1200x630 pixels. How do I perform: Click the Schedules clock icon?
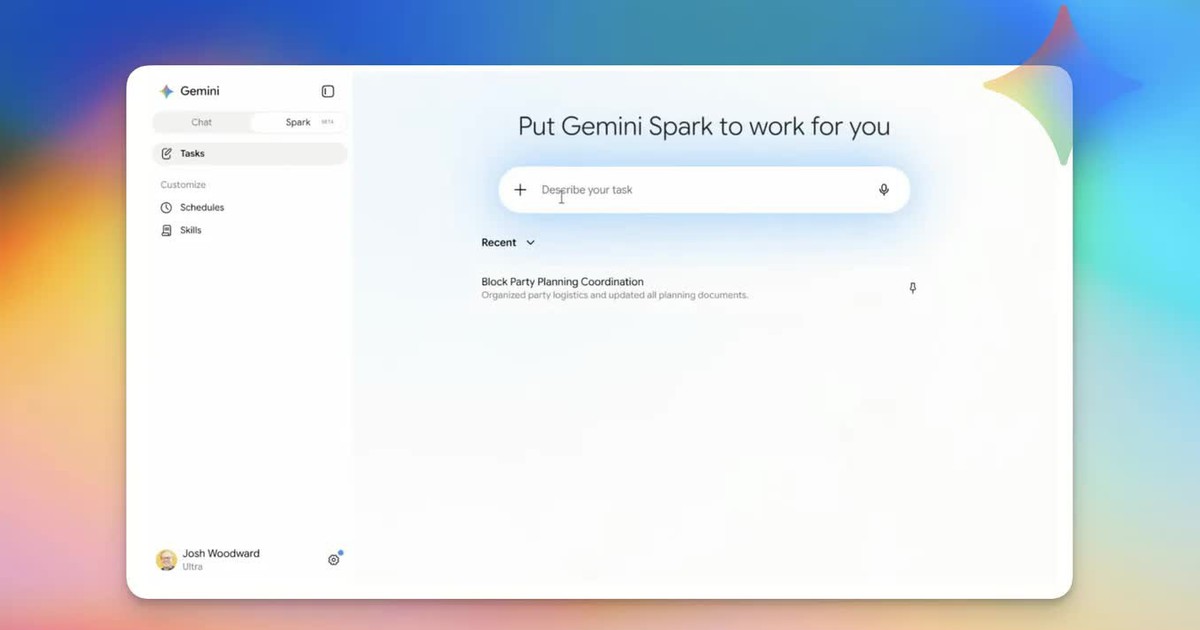pos(167,208)
